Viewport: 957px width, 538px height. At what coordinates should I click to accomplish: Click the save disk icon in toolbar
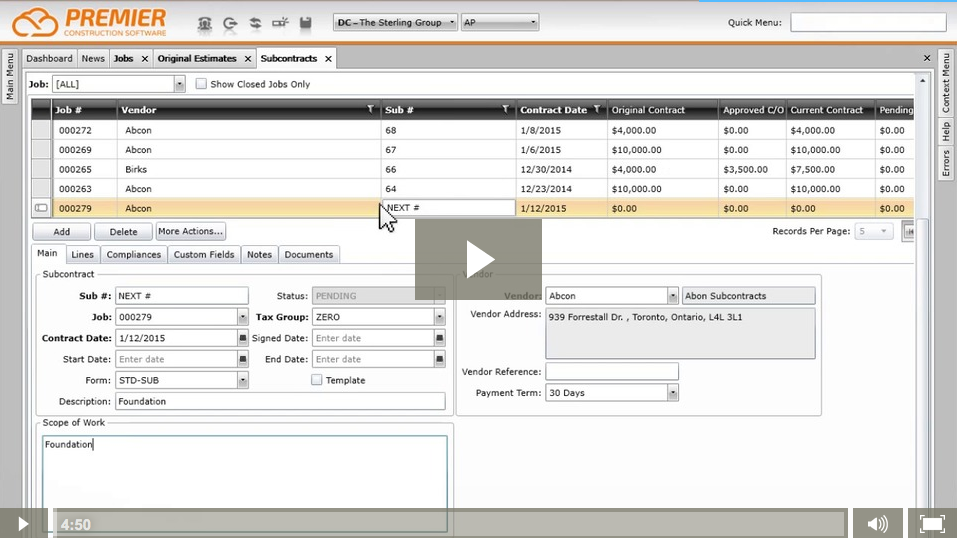(306, 23)
